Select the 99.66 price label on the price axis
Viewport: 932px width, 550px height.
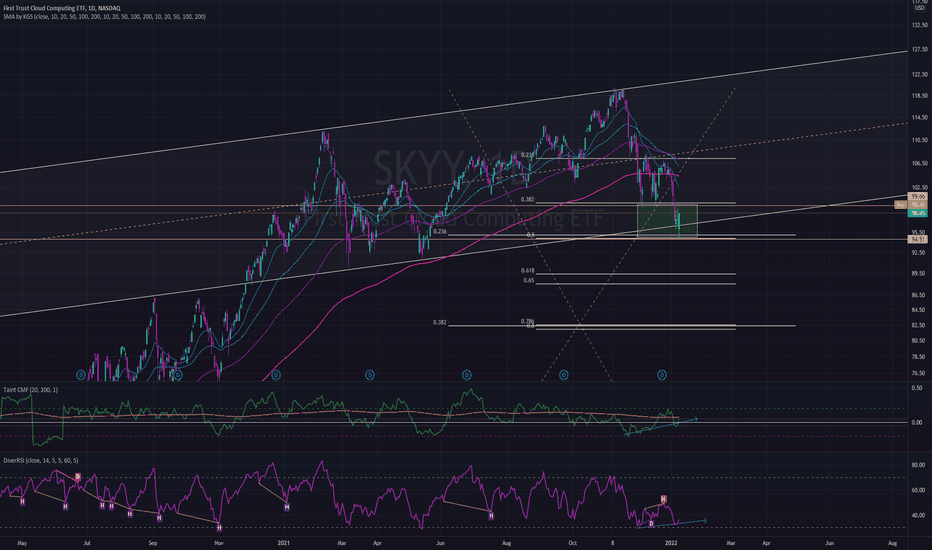pos(918,197)
